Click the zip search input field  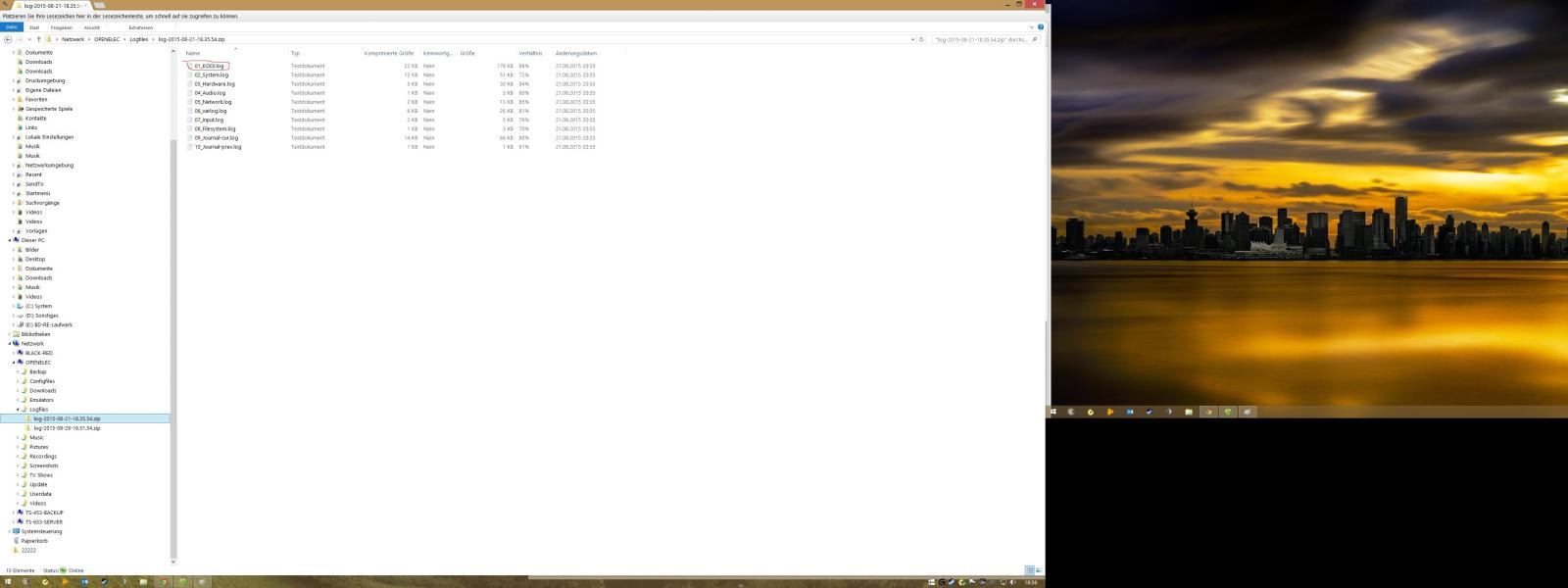click(x=980, y=39)
